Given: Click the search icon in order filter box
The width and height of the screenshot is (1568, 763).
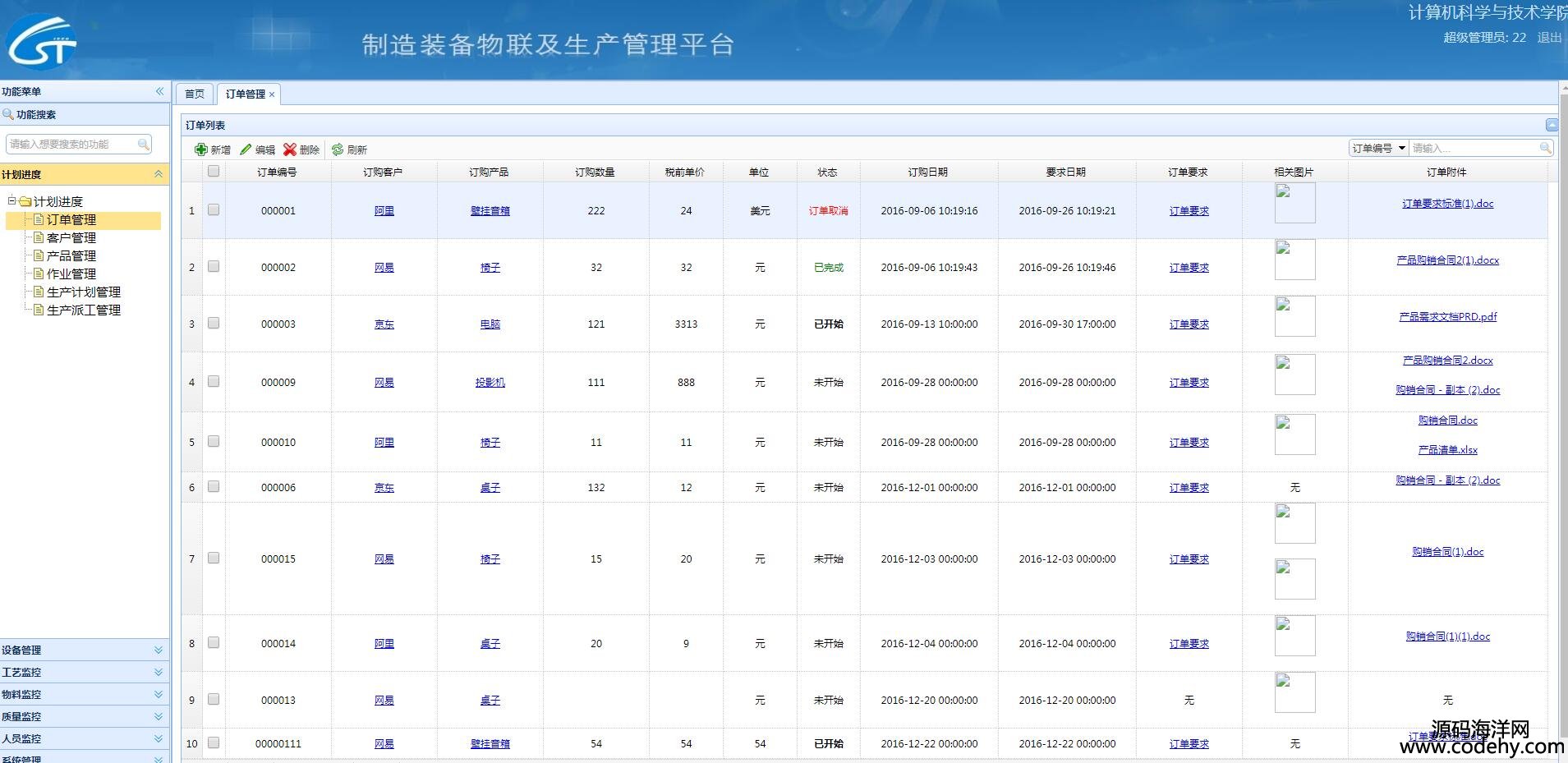Looking at the screenshot, I should click(x=1545, y=148).
